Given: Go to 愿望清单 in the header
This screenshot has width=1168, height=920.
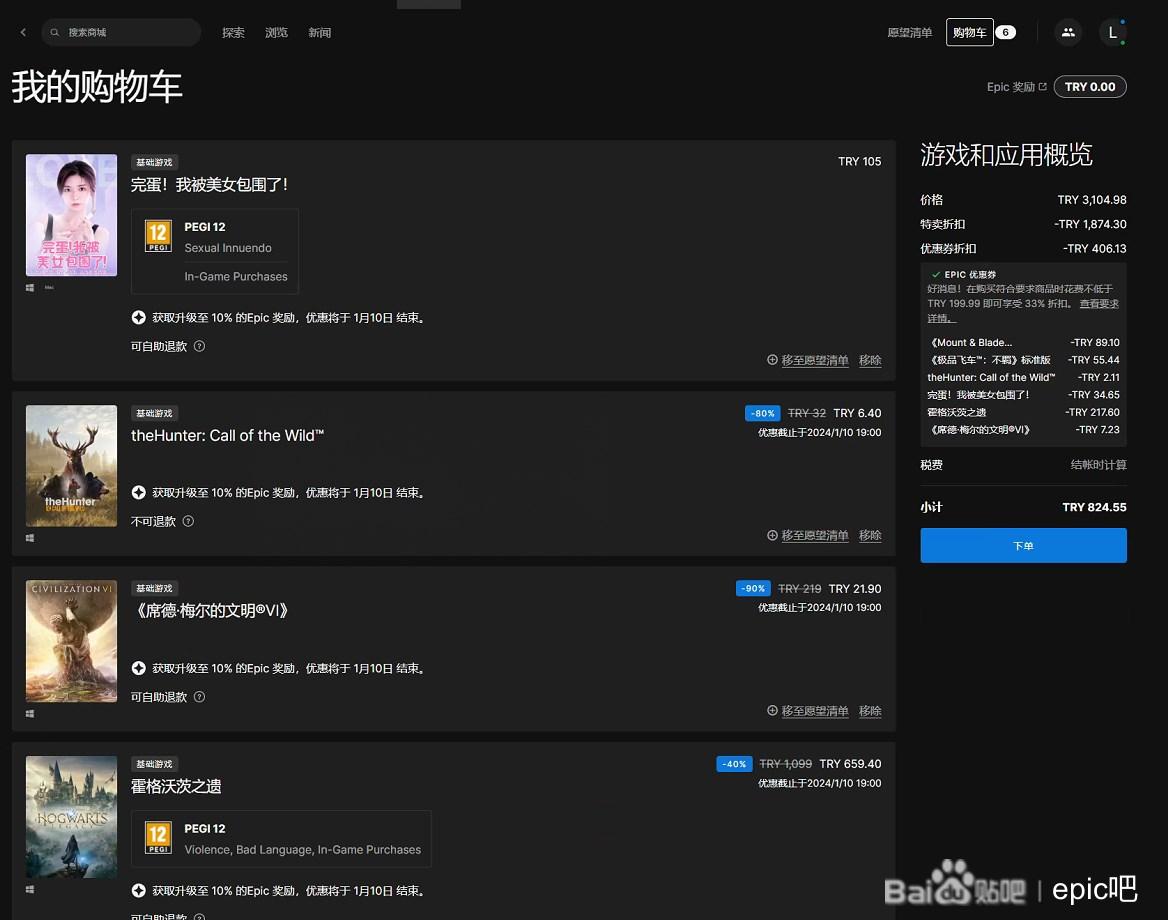Looking at the screenshot, I should pos(910,32).
